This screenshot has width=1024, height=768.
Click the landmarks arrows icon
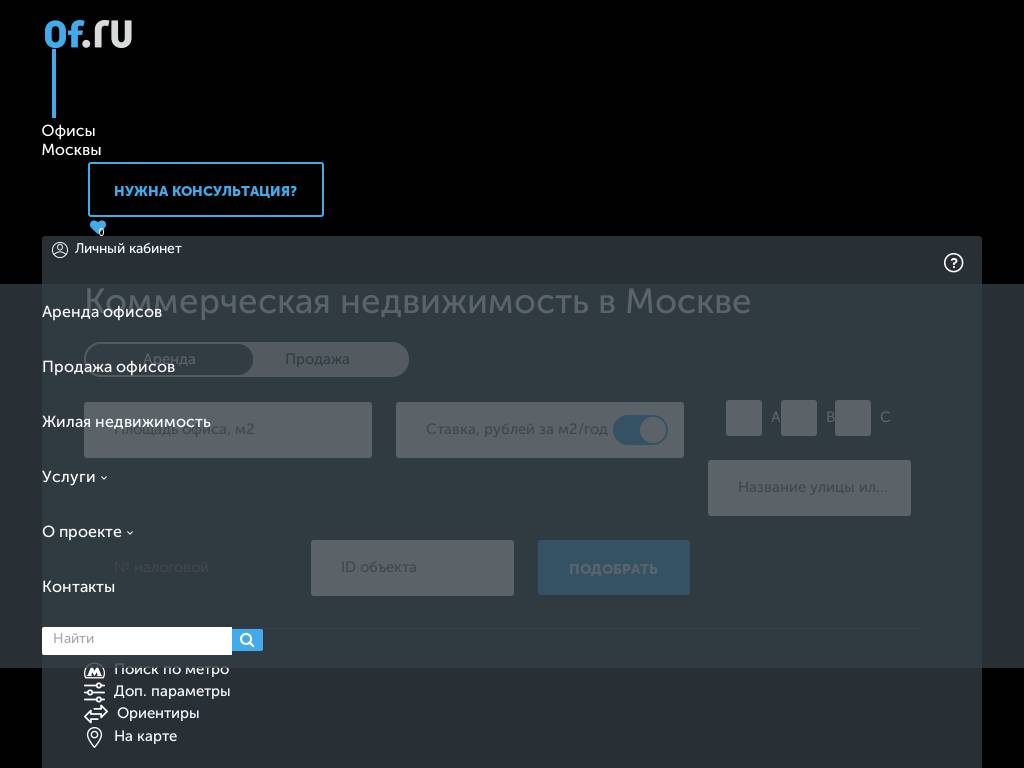coord(95,714)
